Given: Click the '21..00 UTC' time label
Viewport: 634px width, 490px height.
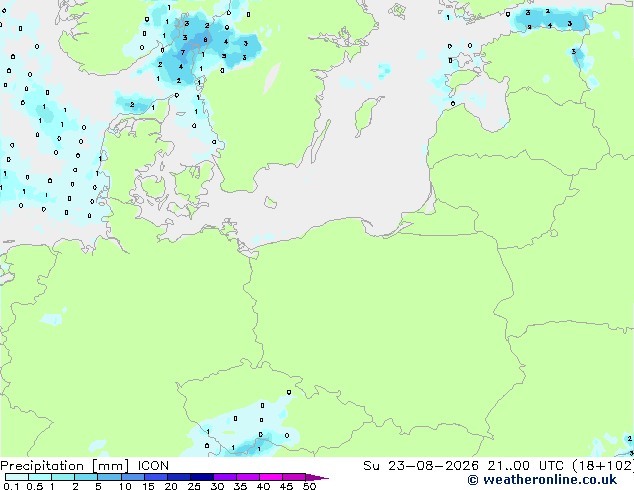Looking at the screenshot, I should [x=525, y=466].
